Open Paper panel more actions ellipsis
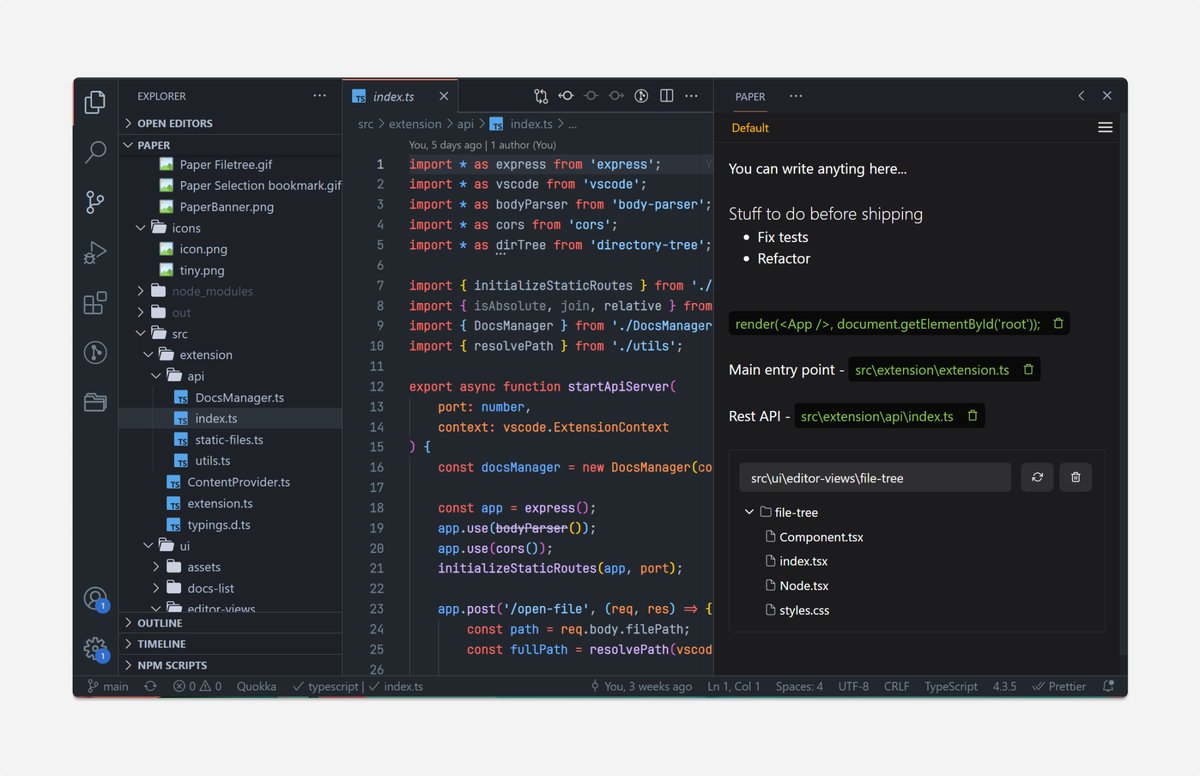 pyautogui.click(x=796, y=96)
